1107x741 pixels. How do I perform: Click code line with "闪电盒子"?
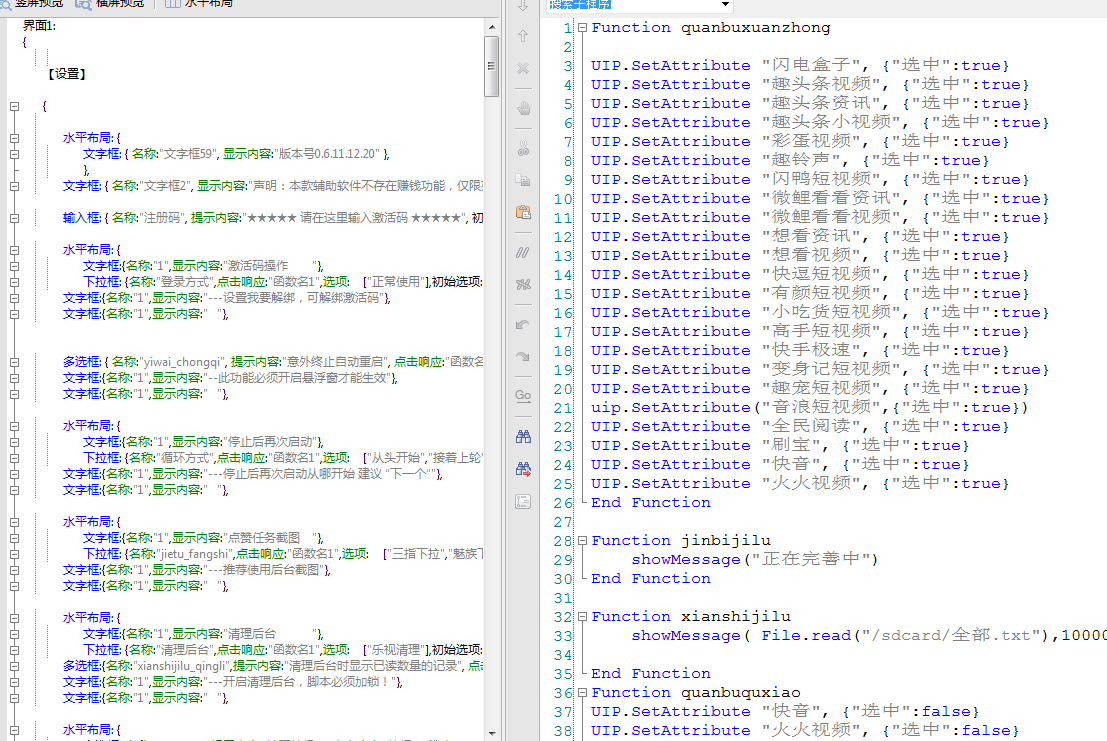pyautogui.click(x=800, y=66)
